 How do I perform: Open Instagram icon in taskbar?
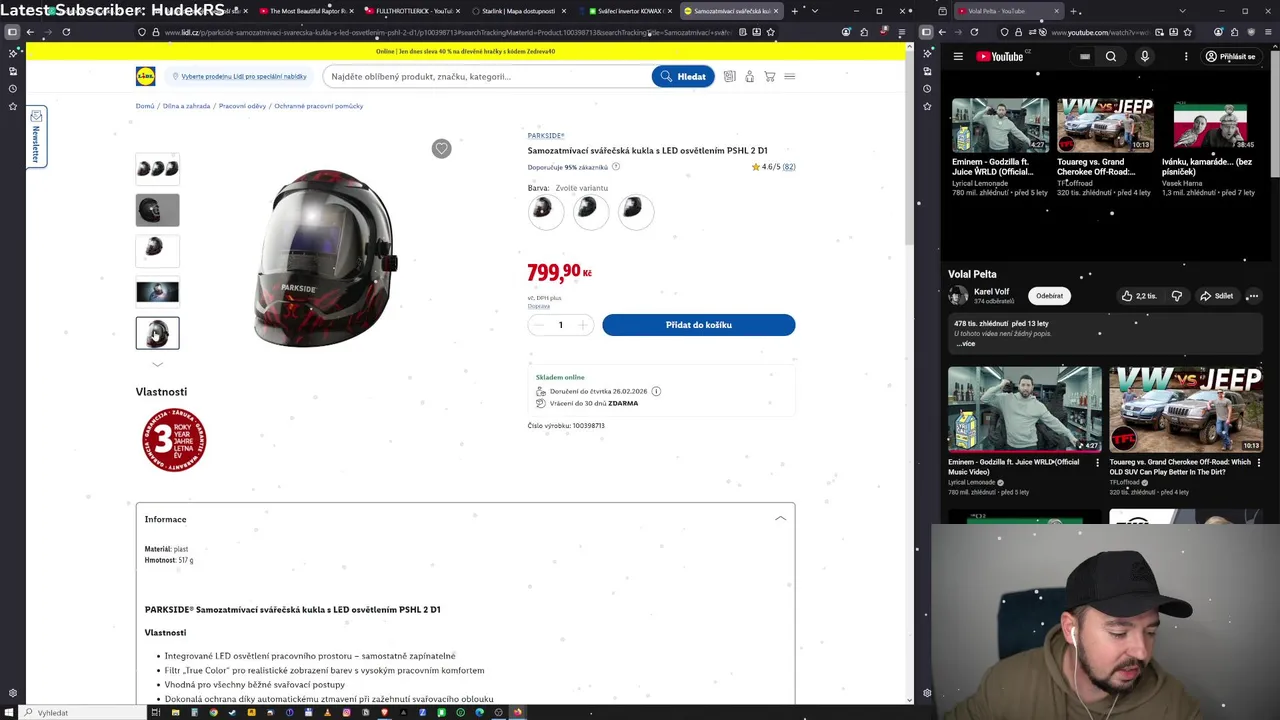pyautogui.click(x=346, y=712)
